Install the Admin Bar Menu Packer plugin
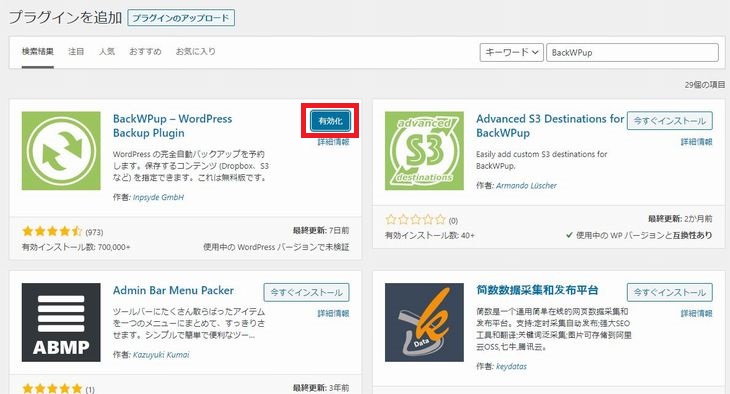 pyautogui.click(x=306, y=292)
